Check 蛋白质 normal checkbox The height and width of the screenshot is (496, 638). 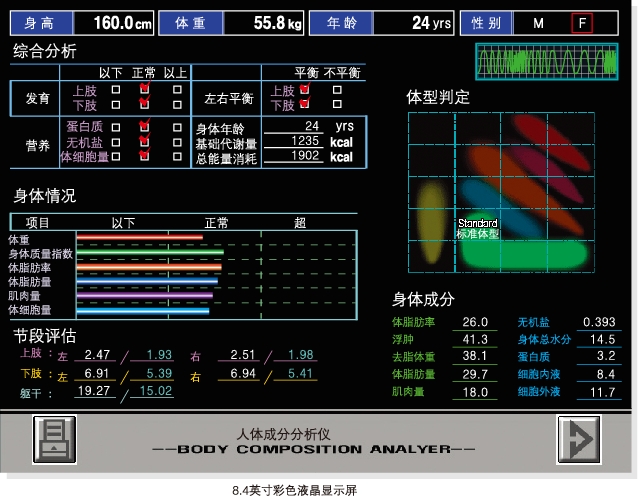[x=146, y=126]
